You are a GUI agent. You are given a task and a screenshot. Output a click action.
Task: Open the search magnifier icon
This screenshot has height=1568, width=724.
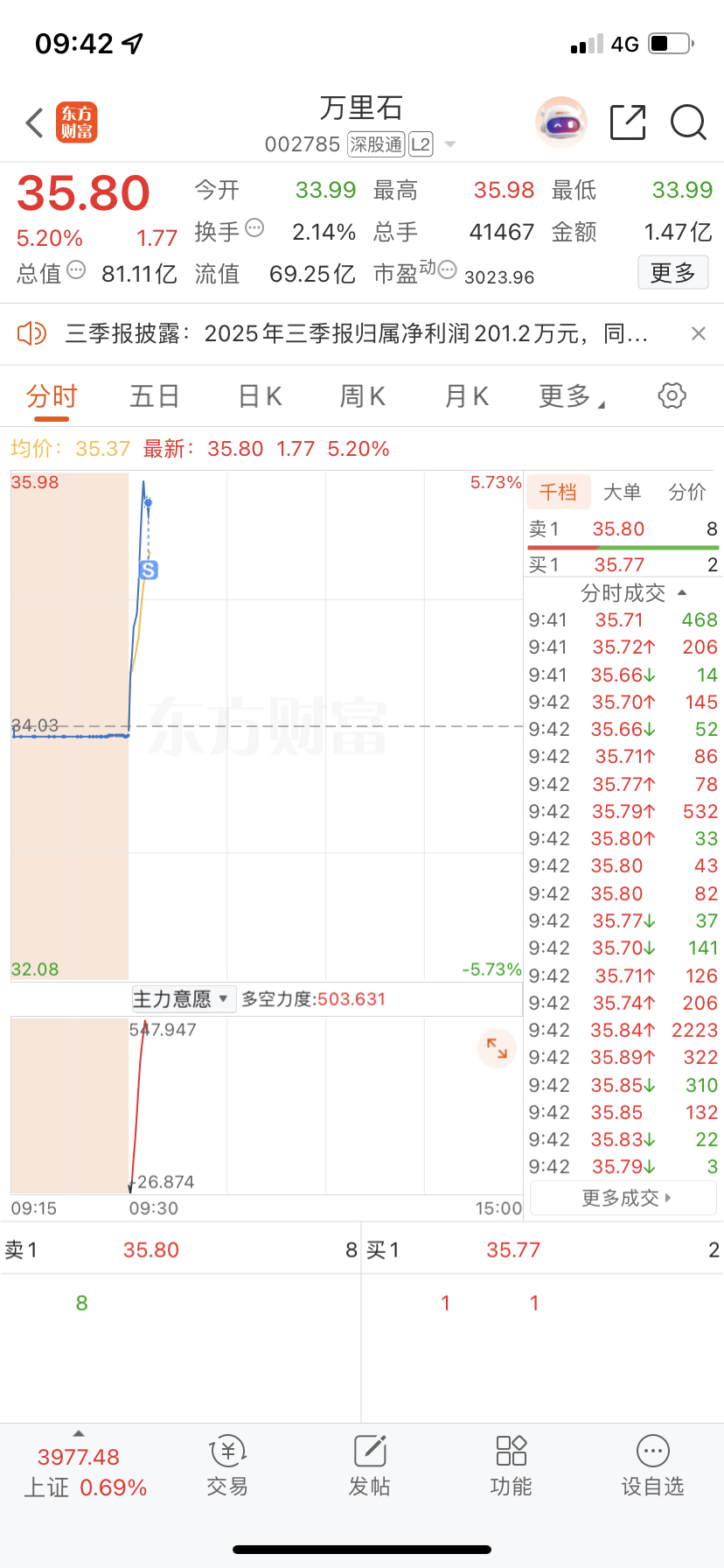(x=688, y=122)
